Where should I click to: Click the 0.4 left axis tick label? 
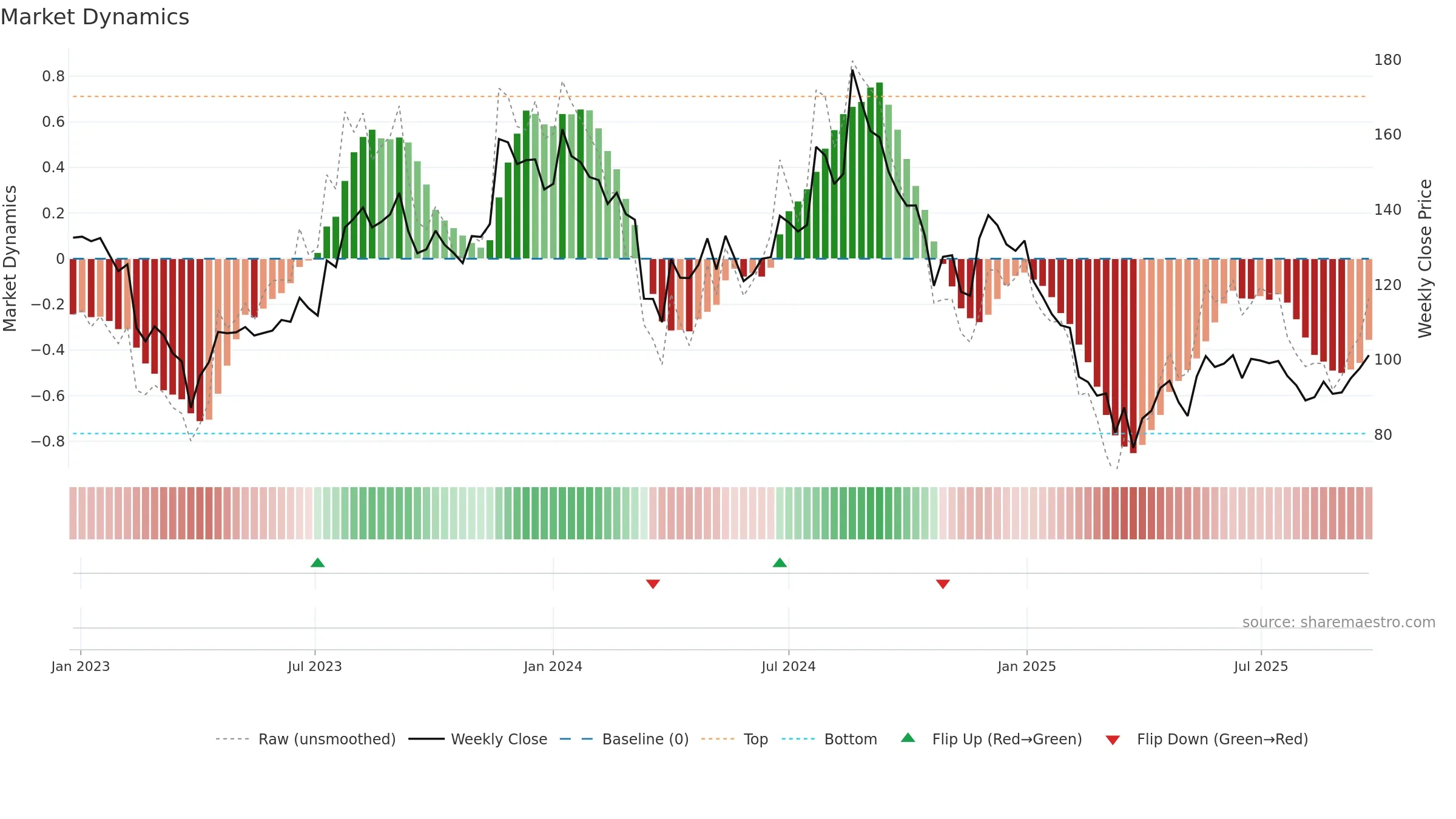[53, 167]
